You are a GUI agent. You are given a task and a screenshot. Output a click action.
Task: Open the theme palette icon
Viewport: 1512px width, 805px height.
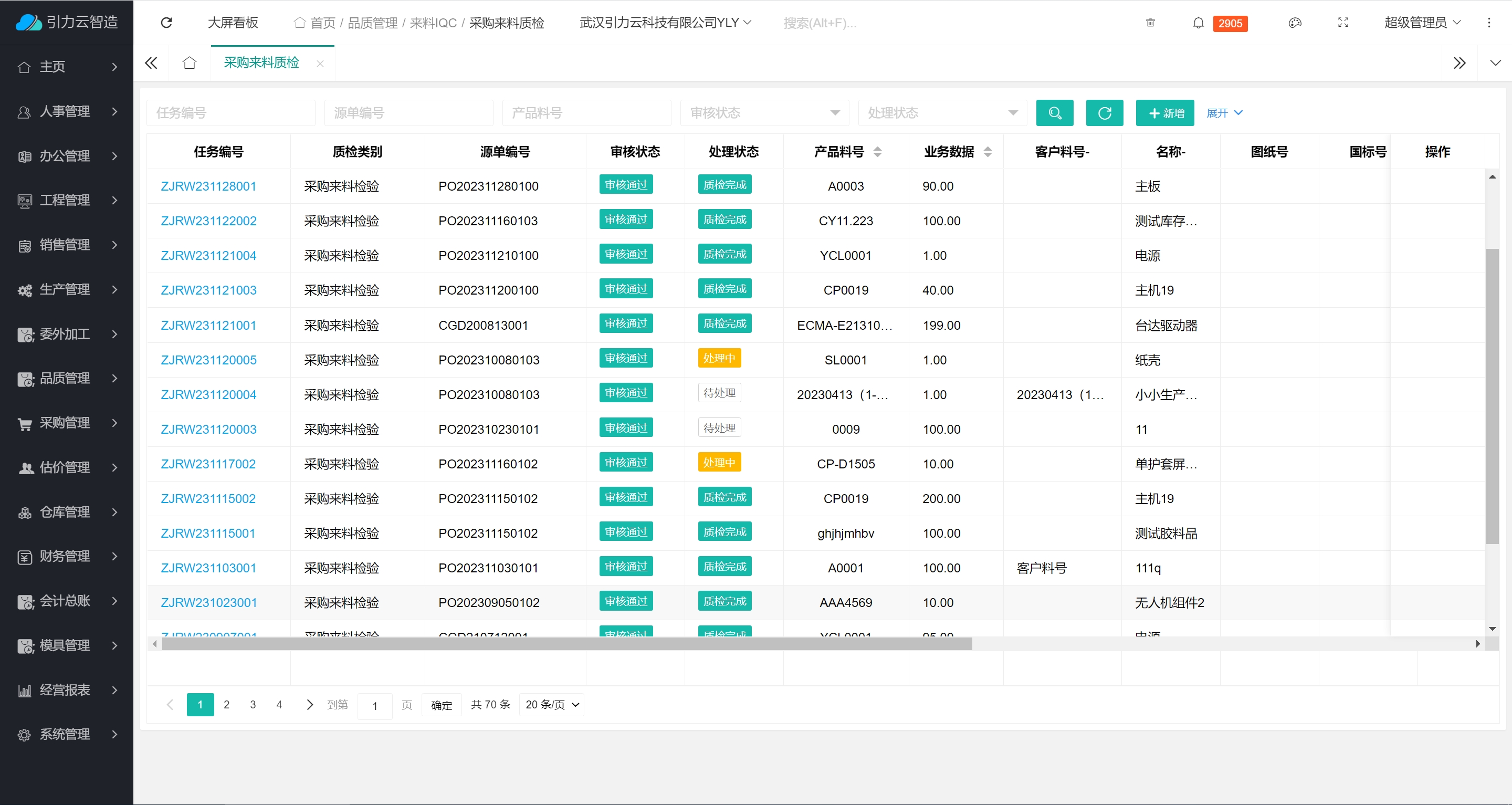coord(1294,23)
